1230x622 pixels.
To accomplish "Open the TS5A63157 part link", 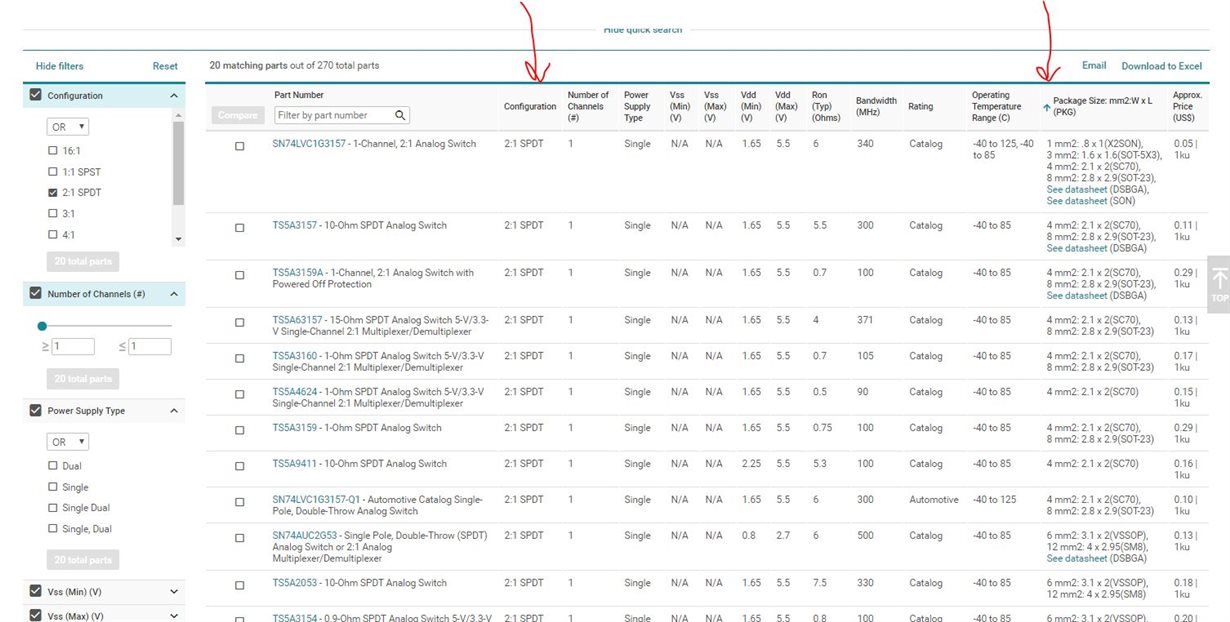I will pos(298,320).
